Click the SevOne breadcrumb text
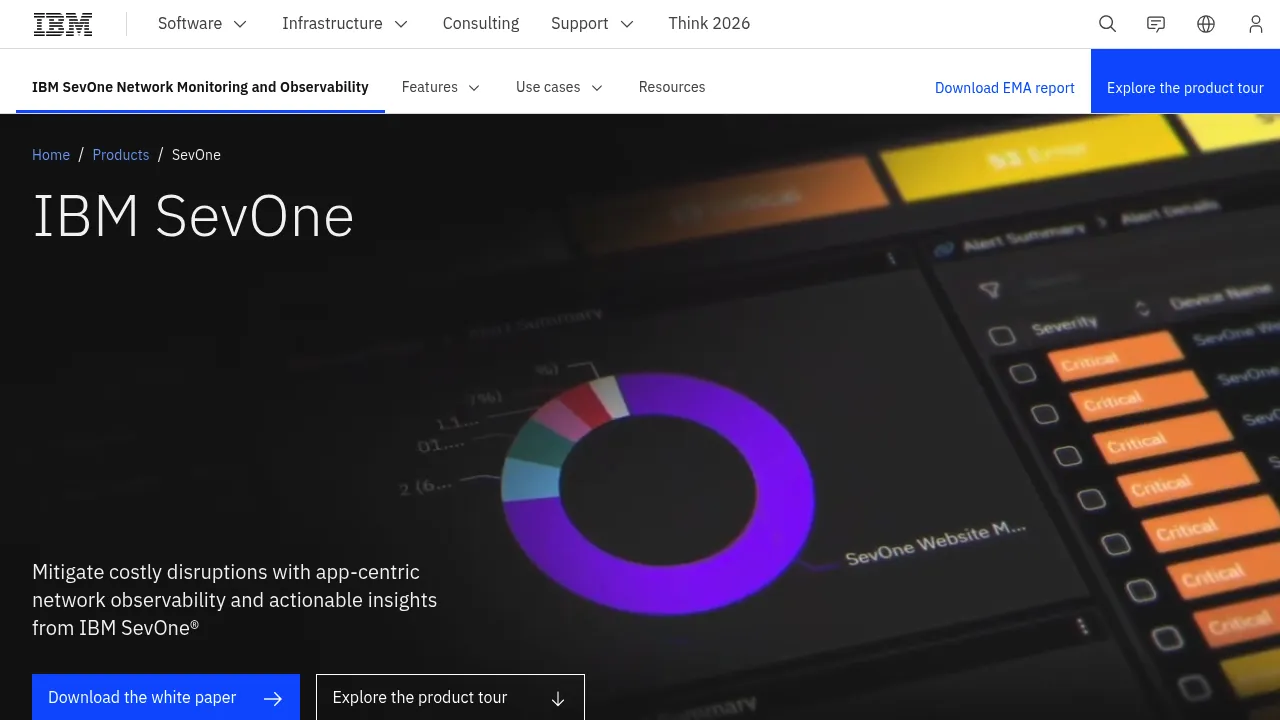The width and height of the screenshot is (1280, 720). point(196,155)
